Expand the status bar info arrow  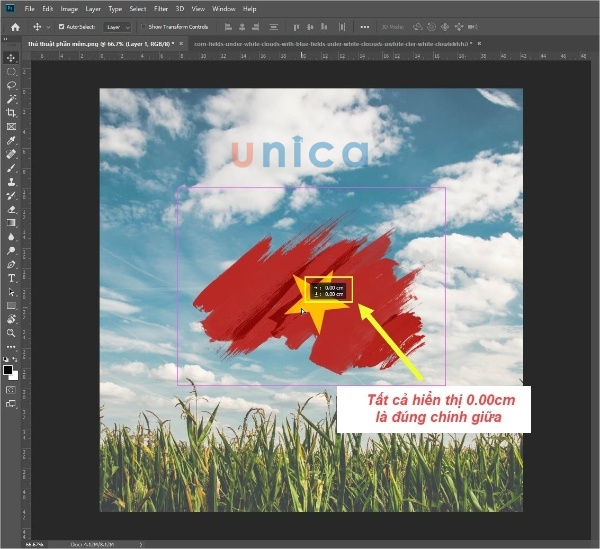click(141, 544)
